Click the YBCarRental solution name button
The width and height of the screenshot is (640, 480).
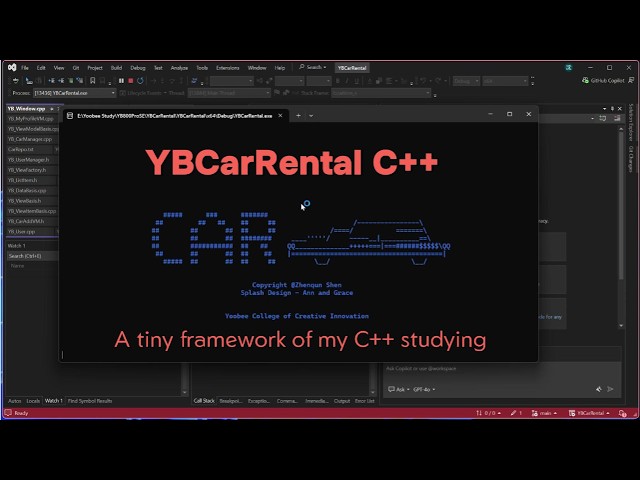(x=352, y=68)
